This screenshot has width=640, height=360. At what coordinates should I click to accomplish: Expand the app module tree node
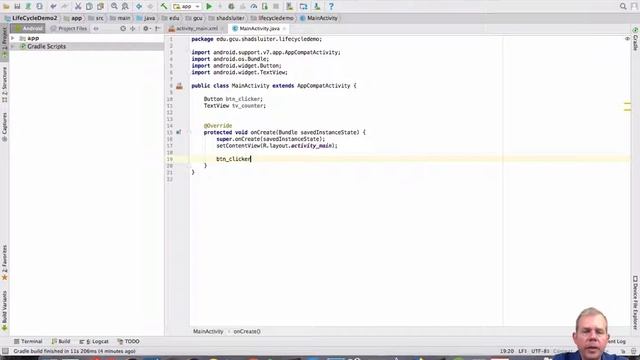coord(13,38)
